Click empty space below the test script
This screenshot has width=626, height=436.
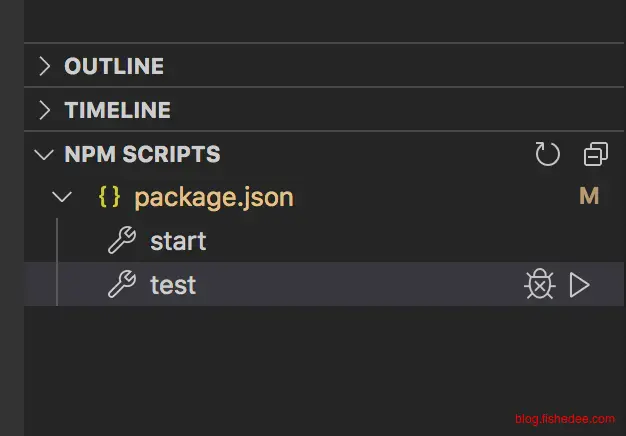click(x=300, y=360)
